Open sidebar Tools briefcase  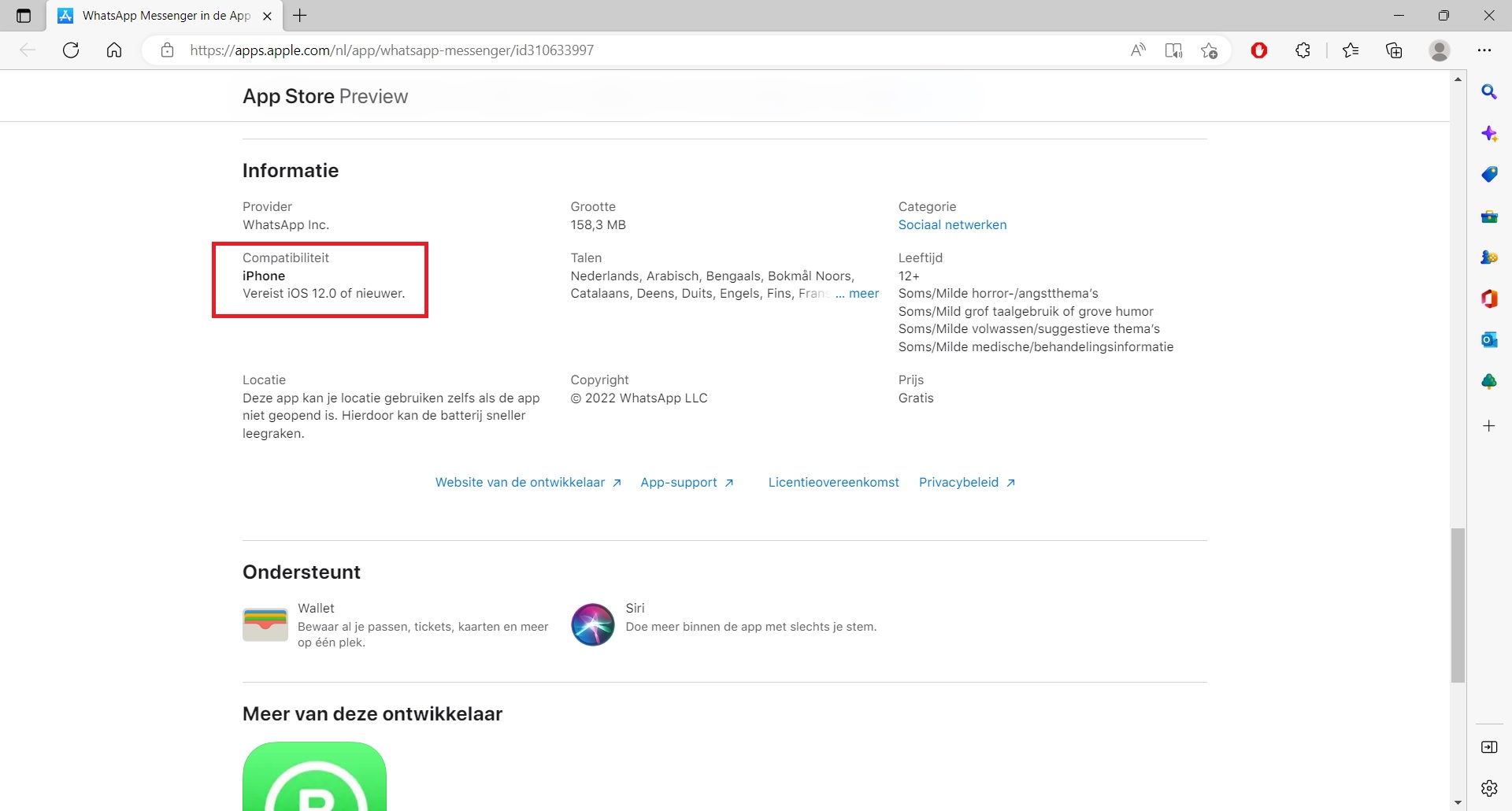click(x=1489, y=216)
